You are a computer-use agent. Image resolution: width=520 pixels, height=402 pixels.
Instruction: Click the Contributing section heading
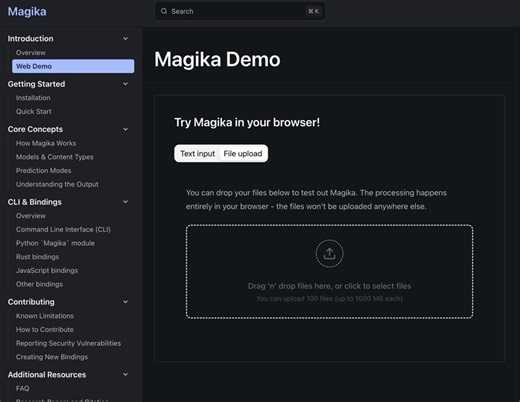tap(31, 302)
